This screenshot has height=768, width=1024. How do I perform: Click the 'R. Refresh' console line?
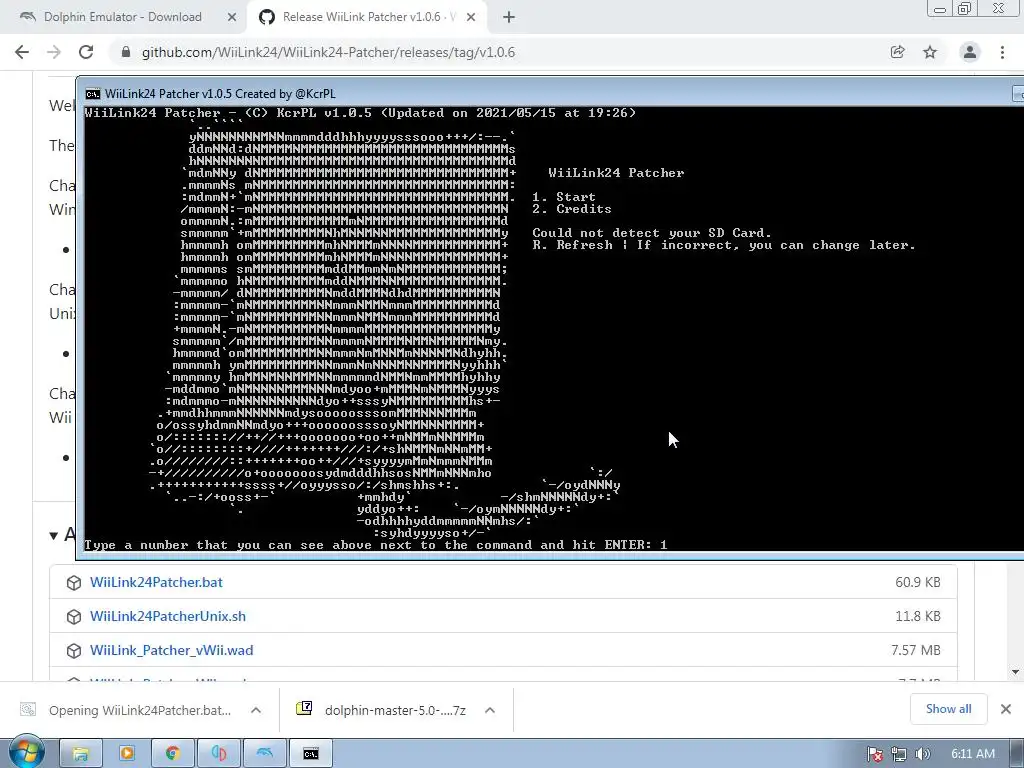[x=724, y=245]
